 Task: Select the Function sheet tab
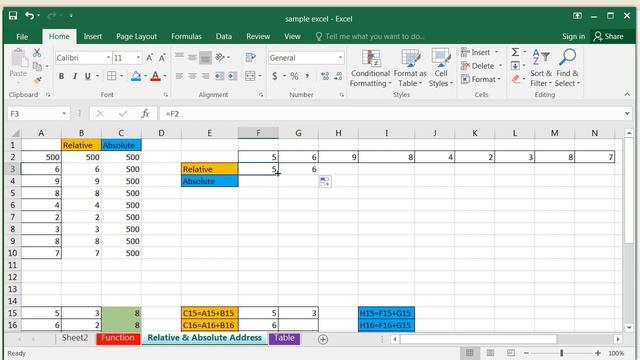(x=118, y=338)
